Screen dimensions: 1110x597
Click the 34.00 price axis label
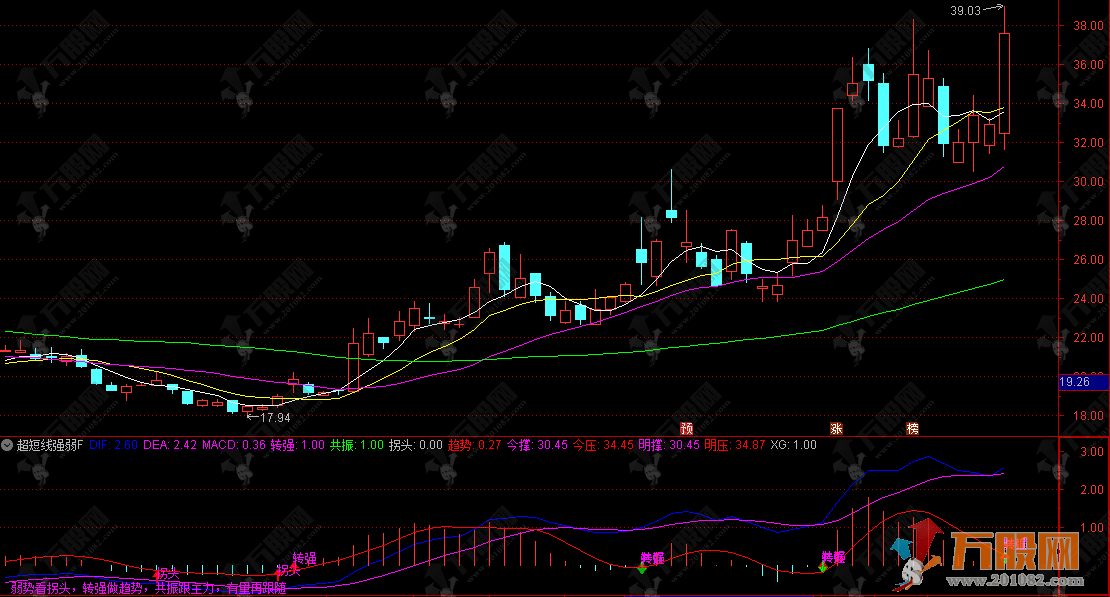[x=1089, y=103]
